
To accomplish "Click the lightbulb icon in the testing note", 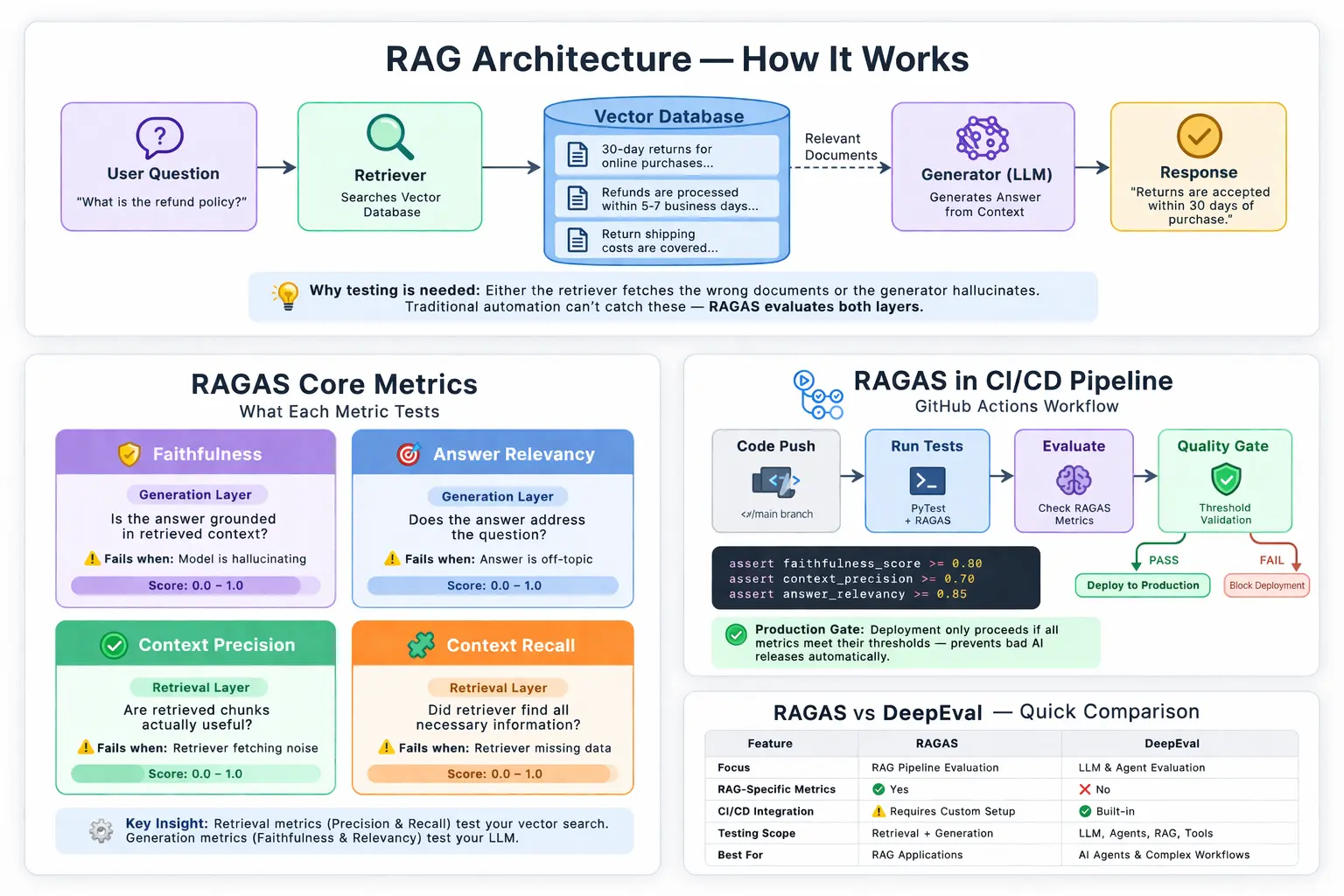I will point(285,297).
